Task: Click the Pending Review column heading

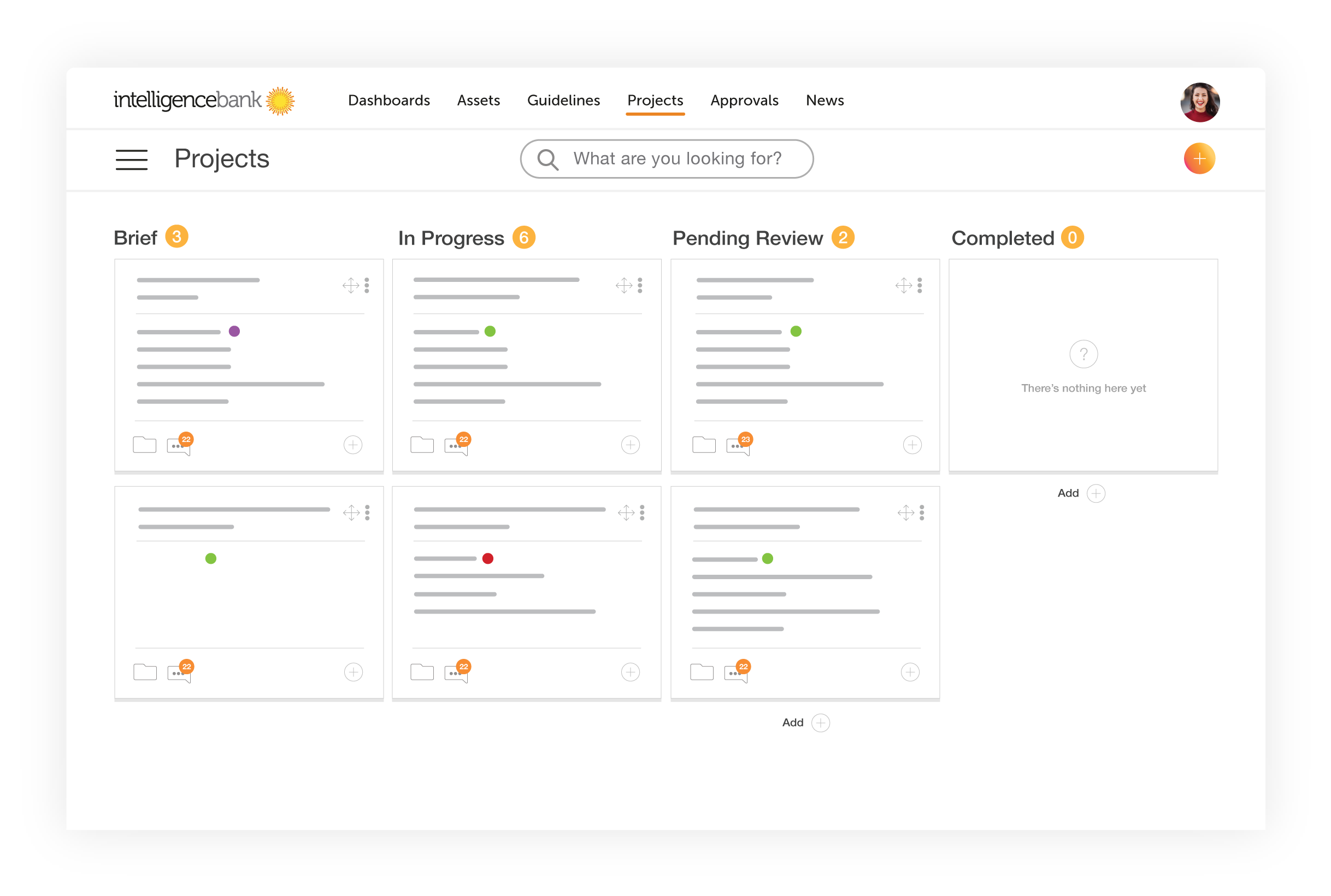Action: click(x=747, y=238)
